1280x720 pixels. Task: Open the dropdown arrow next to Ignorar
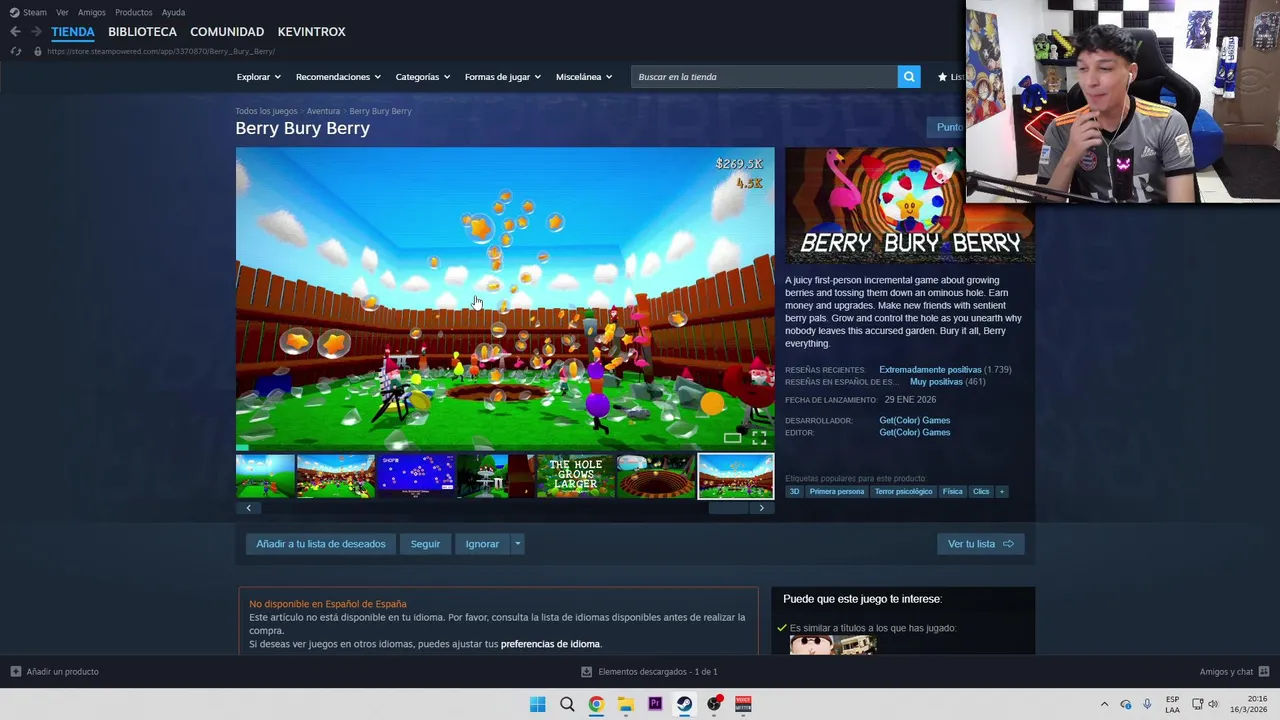(517, 544)
